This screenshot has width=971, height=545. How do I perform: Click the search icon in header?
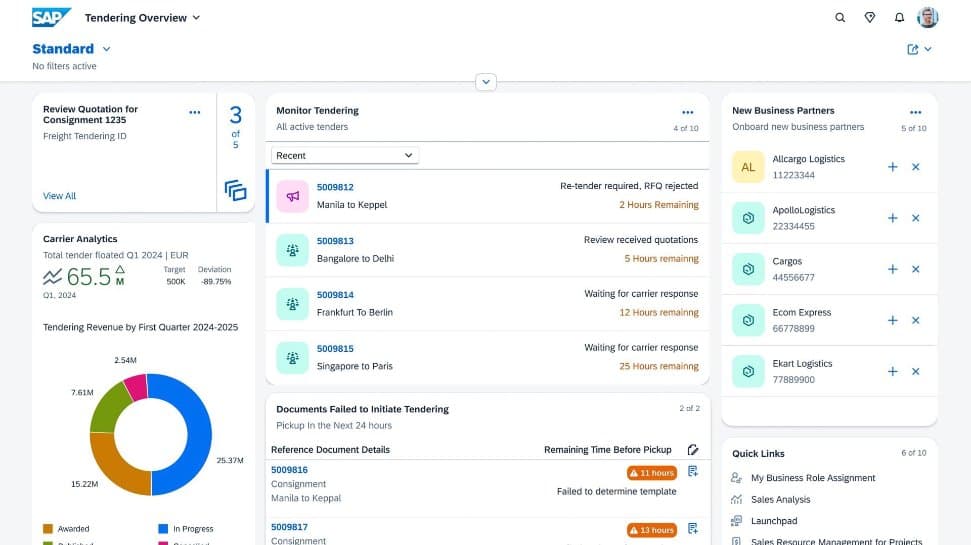tap(840, 18)
